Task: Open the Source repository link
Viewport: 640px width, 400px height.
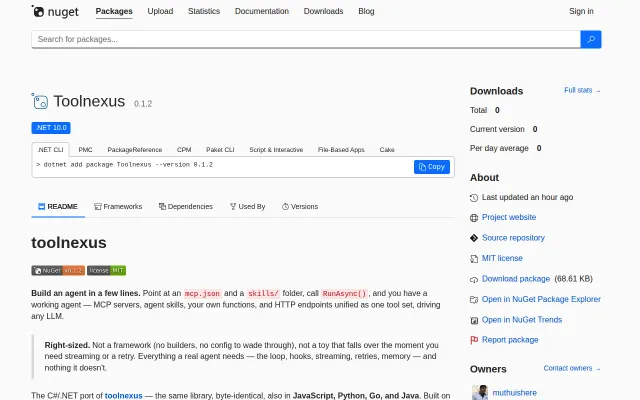Action: (513, 238)
